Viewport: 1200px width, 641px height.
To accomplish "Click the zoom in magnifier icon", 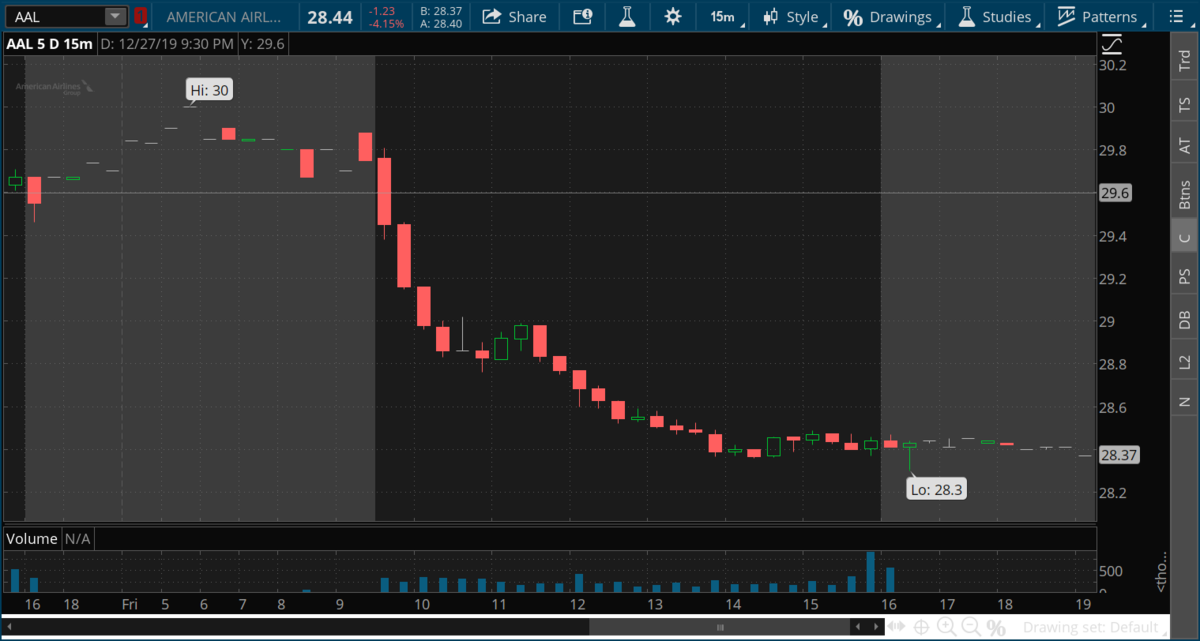I will coord(945,627).
